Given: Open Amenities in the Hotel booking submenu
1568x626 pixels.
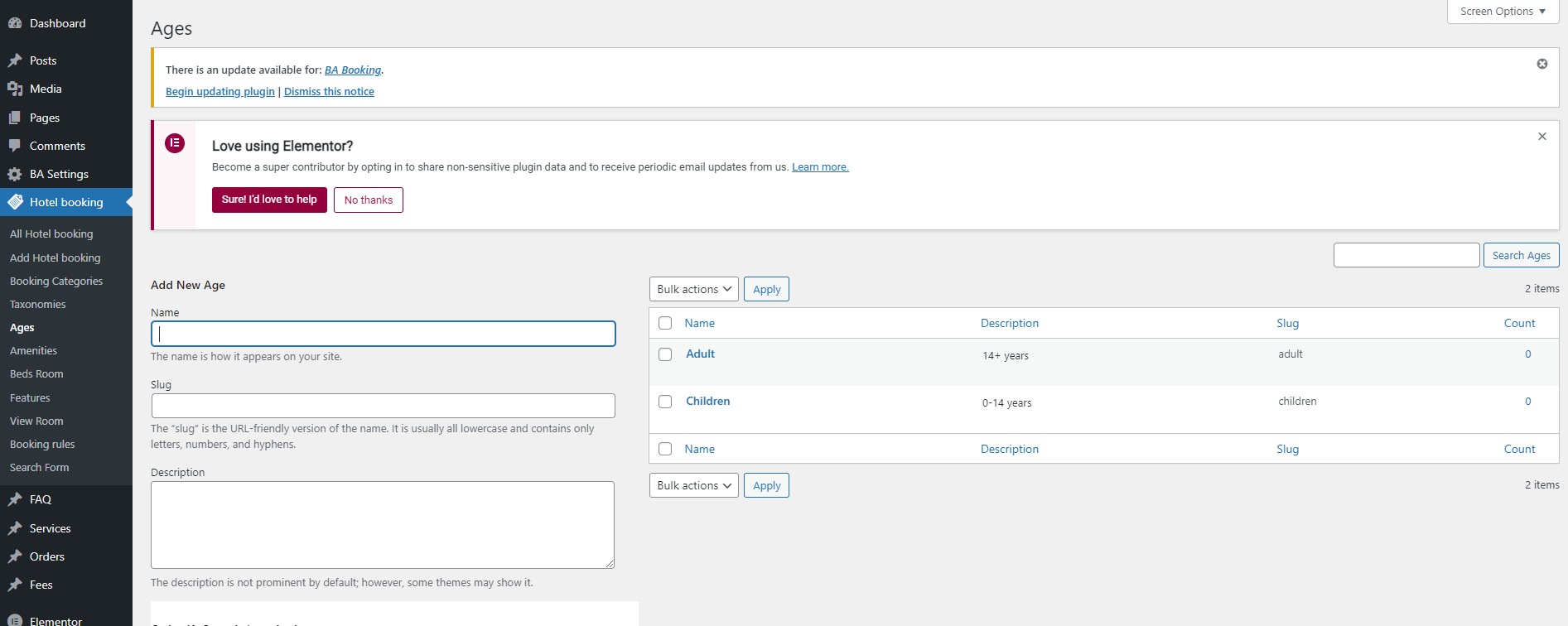Looking at the screenshot, I should (x=33, y=351).
